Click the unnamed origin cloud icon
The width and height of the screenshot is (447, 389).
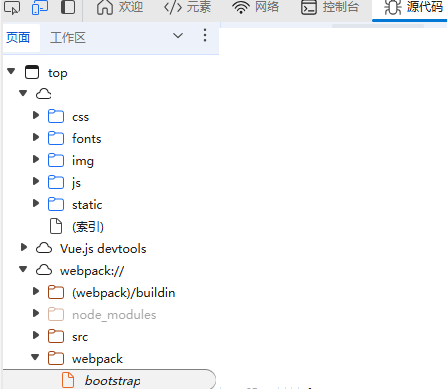click(44, 94)
